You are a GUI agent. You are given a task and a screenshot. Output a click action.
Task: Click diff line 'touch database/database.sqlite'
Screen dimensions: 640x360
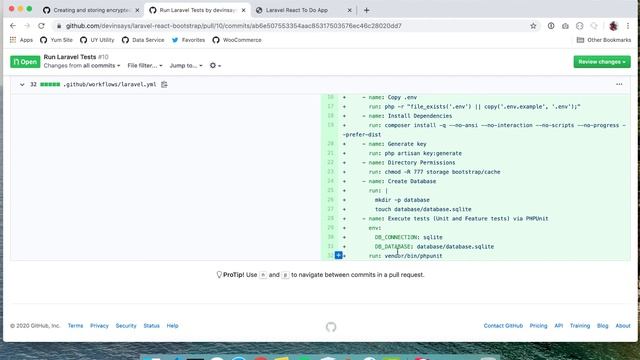(423, 209)
